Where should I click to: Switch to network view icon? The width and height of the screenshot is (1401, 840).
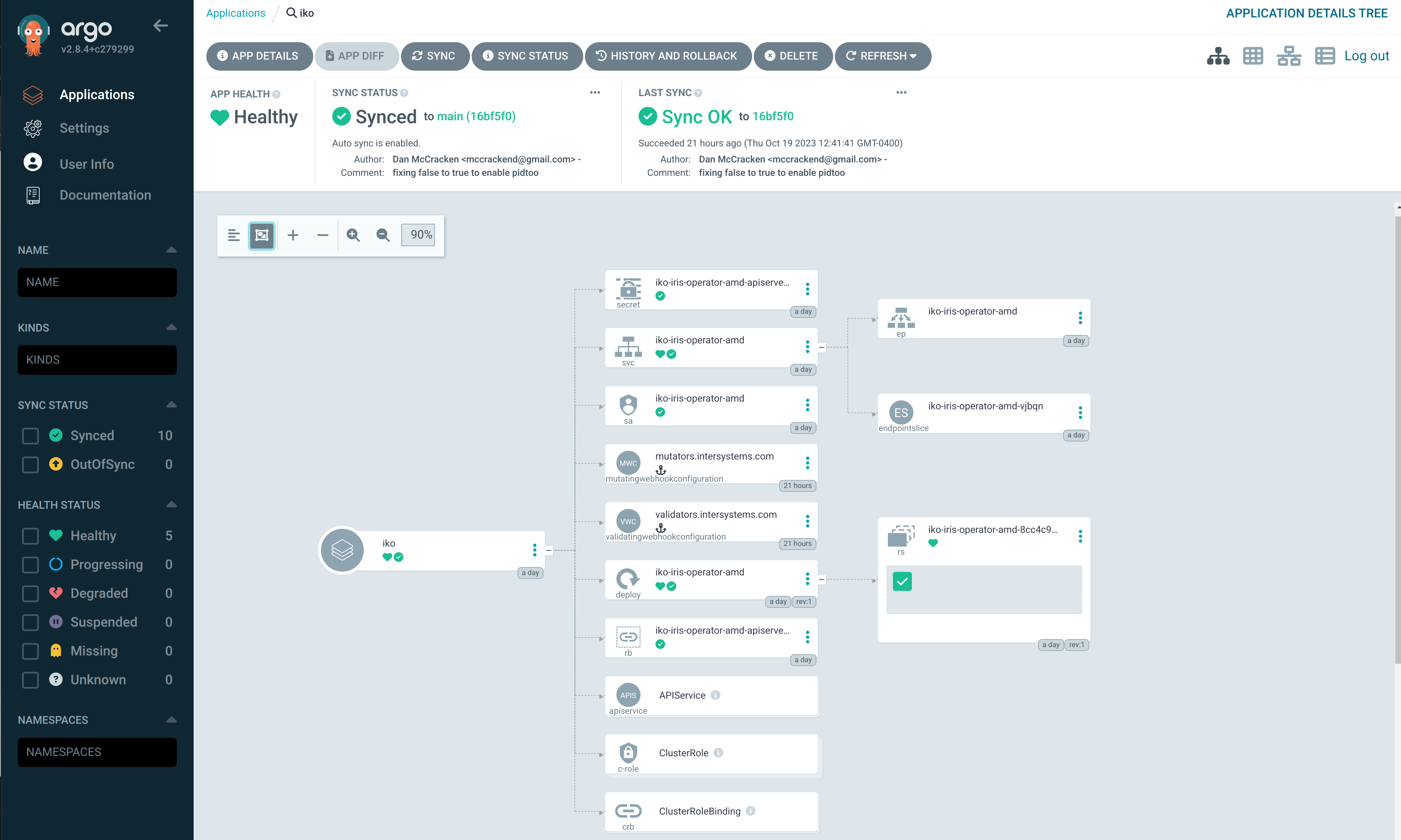(x=1289, y=56)
